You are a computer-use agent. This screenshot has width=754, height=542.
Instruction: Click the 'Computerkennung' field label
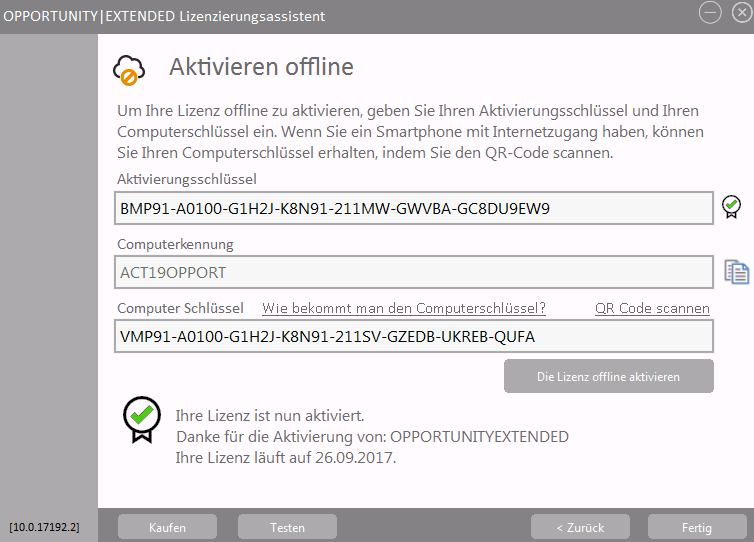[x=175, y=244]
